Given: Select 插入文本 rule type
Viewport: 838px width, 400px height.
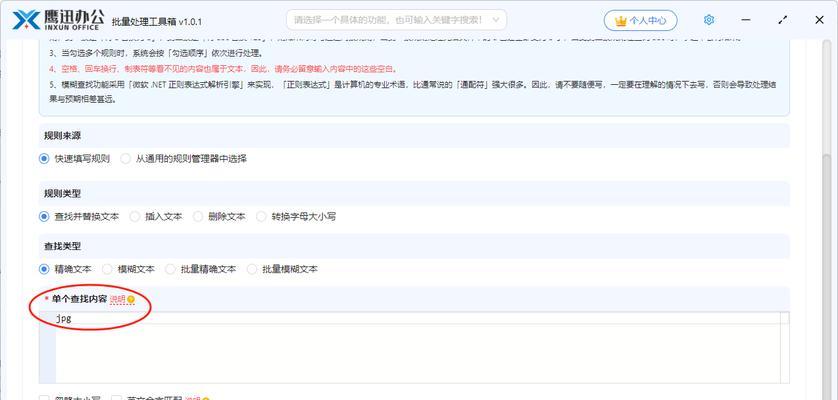Looking at the screenshot, I should [x=156, y=217].
